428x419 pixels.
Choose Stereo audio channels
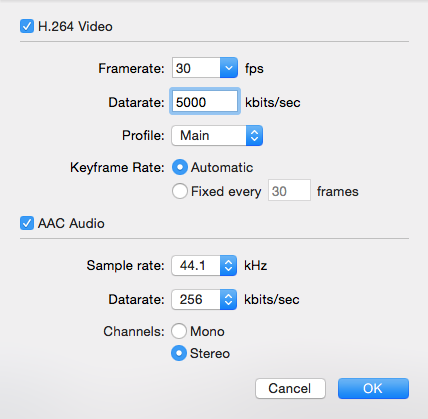point(179,353)
